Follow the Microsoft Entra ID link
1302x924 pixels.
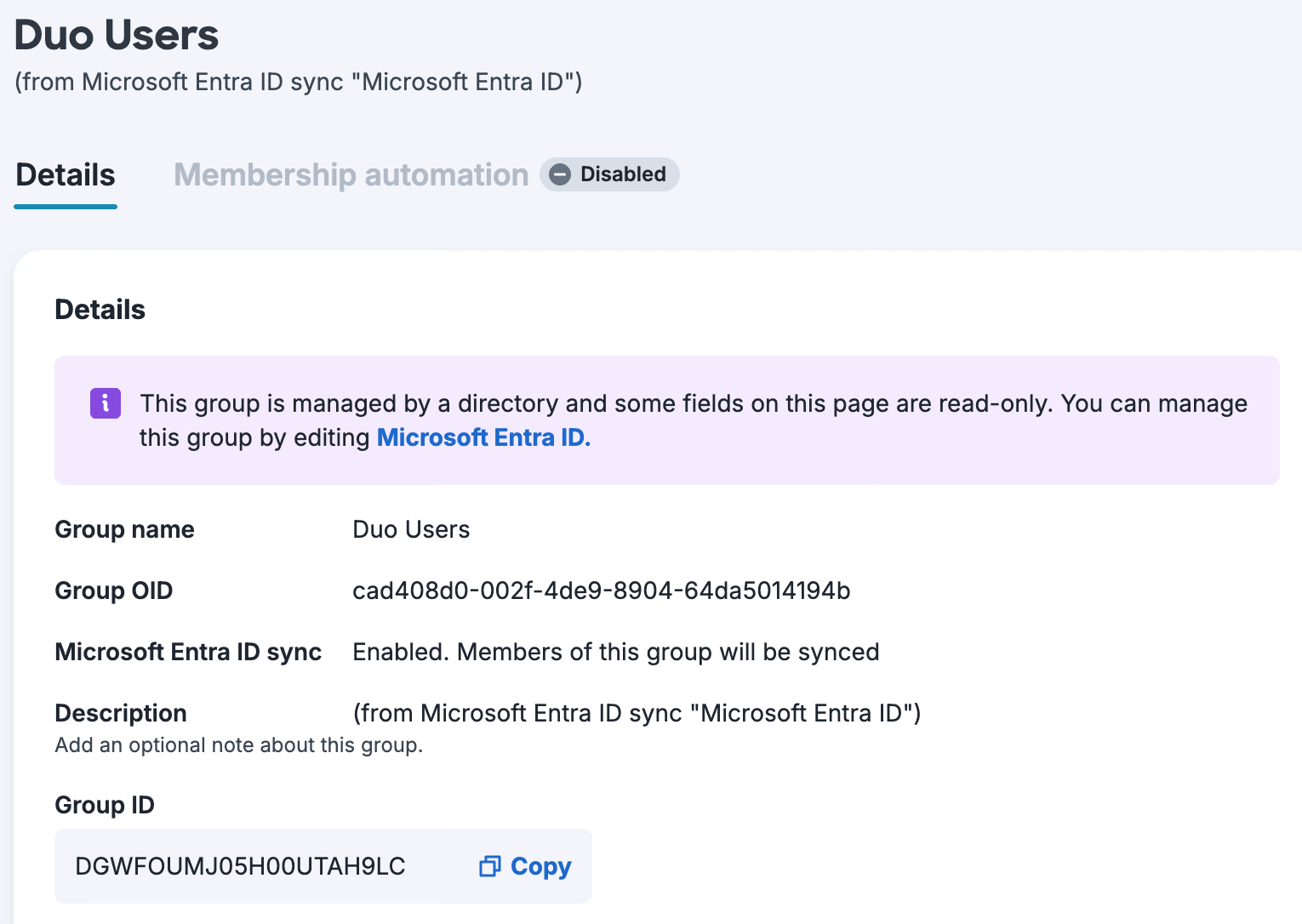tap(483, 437)
